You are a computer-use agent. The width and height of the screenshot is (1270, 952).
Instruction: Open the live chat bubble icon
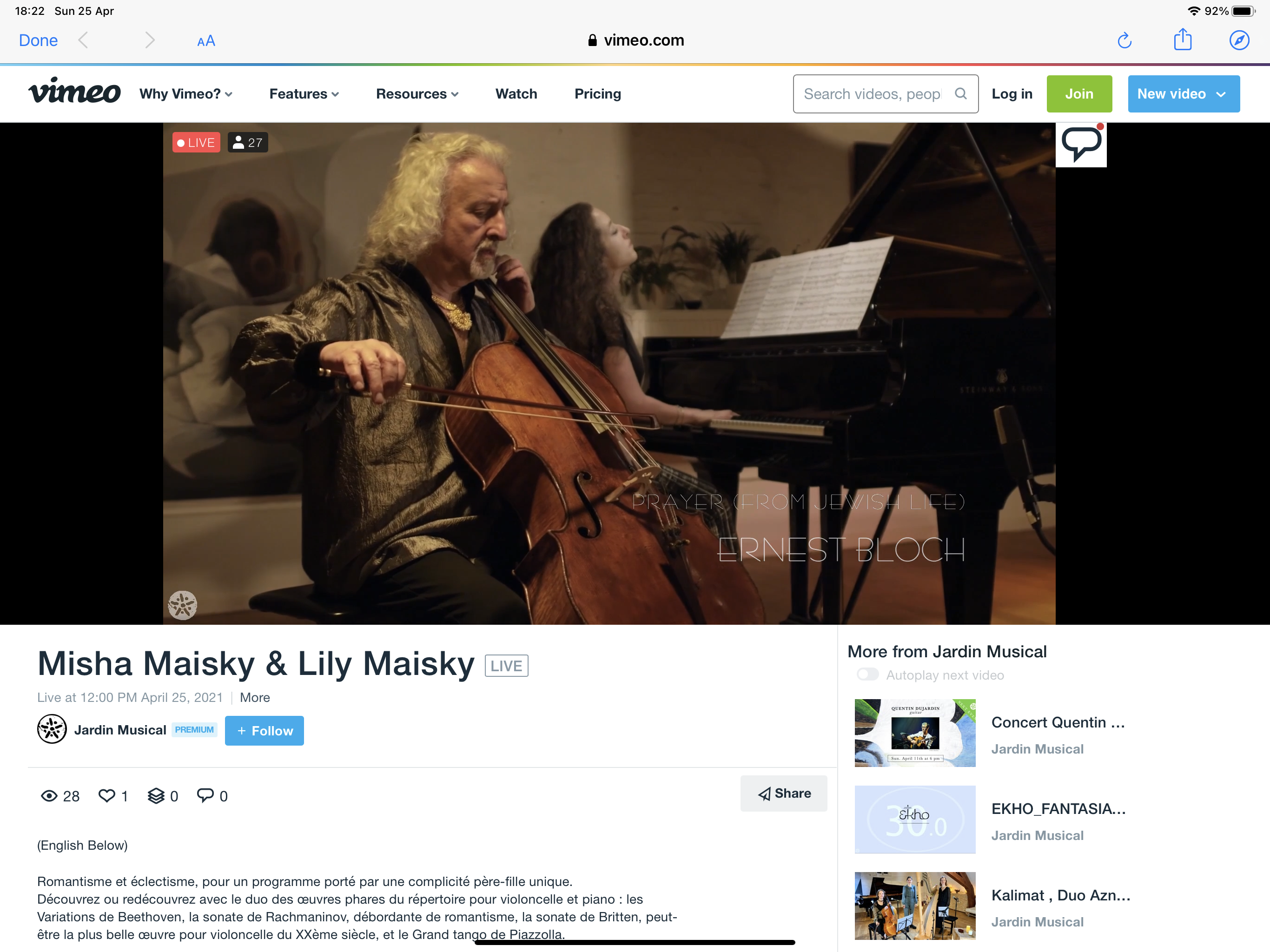tap(1081, 145)
